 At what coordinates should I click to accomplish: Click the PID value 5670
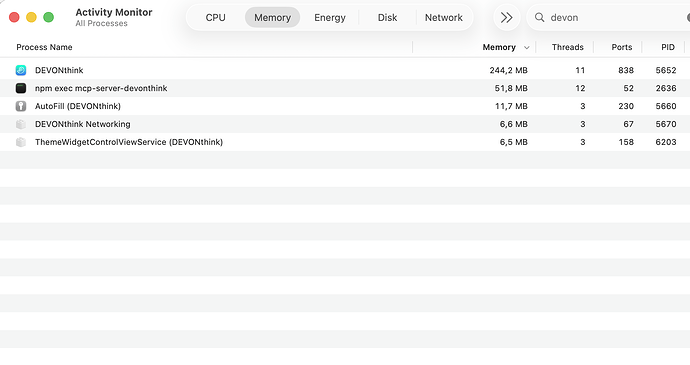pyautogui.click(x=666, y=124)
